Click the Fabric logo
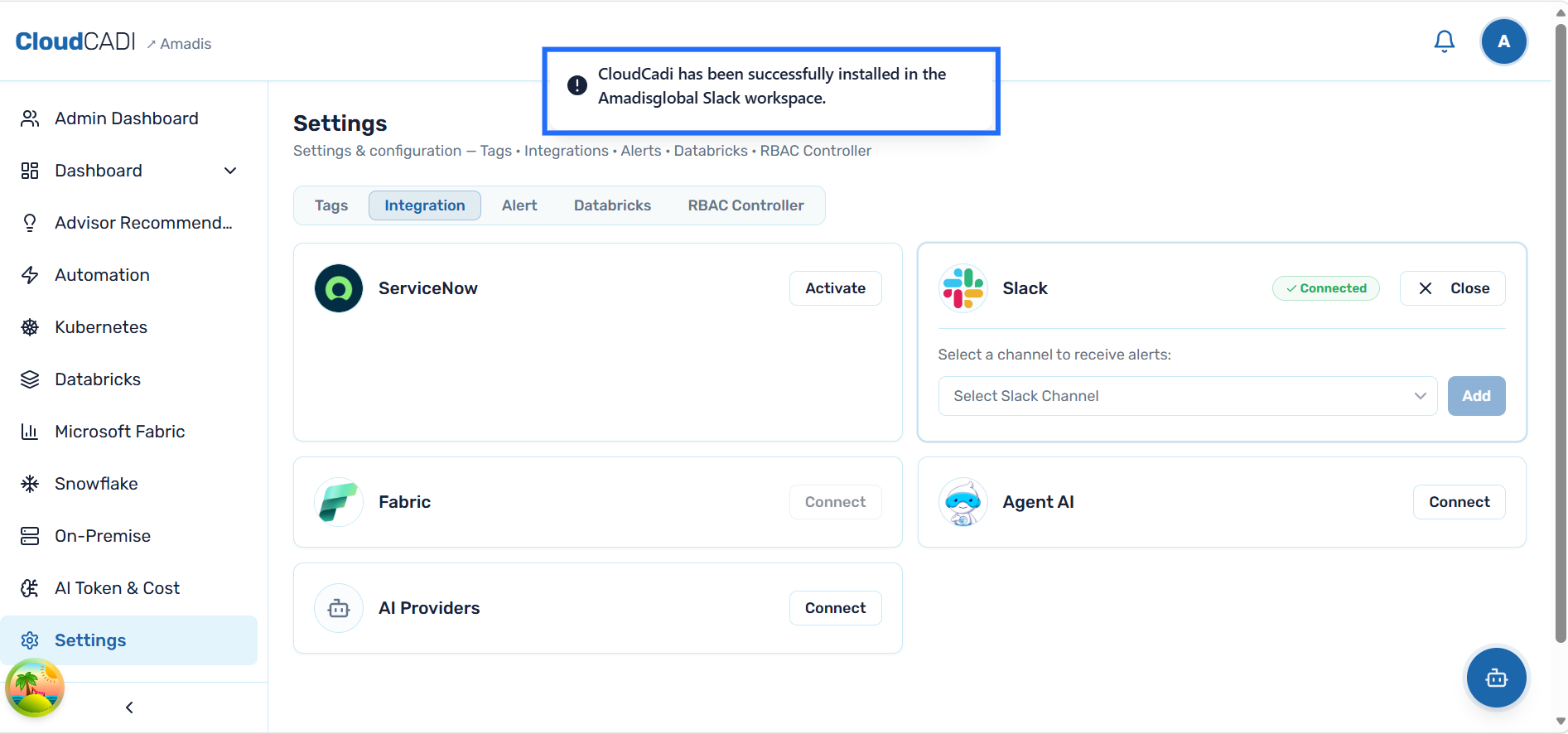 coord(339,502)
